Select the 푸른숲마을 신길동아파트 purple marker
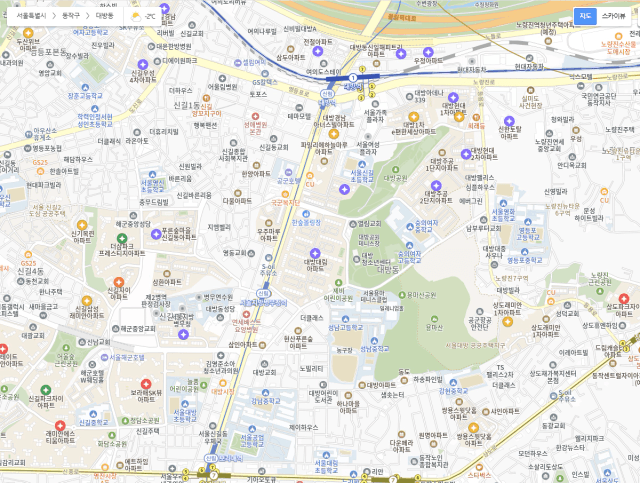The height and width of the screenshot is (483, 640). click(x=156, y=234)
